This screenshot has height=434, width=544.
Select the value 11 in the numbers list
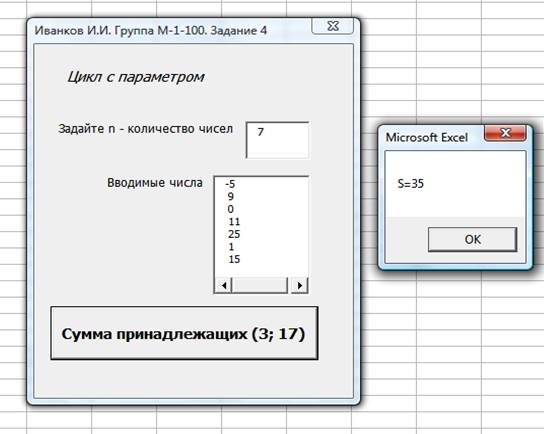(x=234, y=222)
